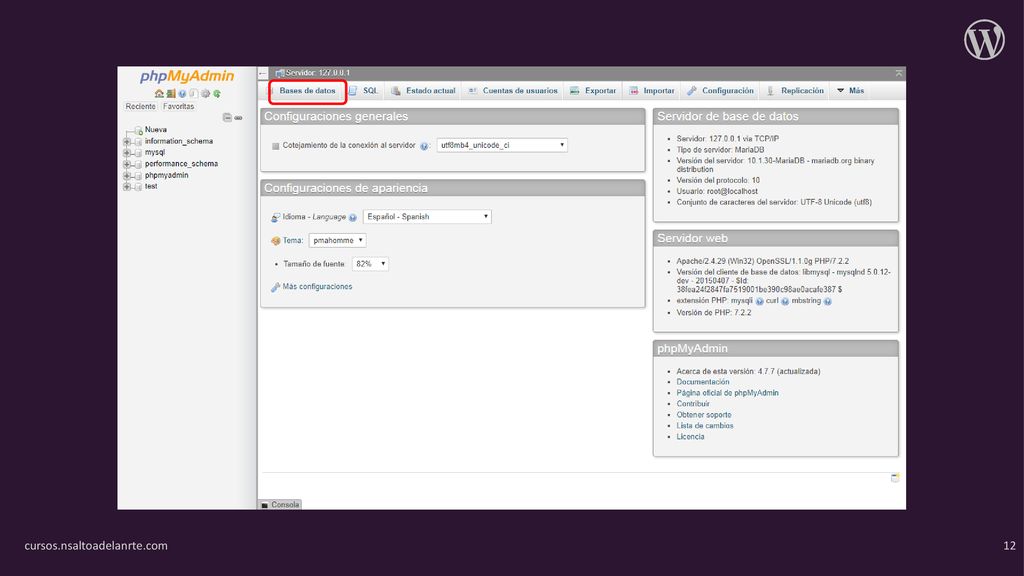This screenshot has height=576, width=1024.
Task: Click the palette icon next to Tema
Action: (x=276, y=241)
